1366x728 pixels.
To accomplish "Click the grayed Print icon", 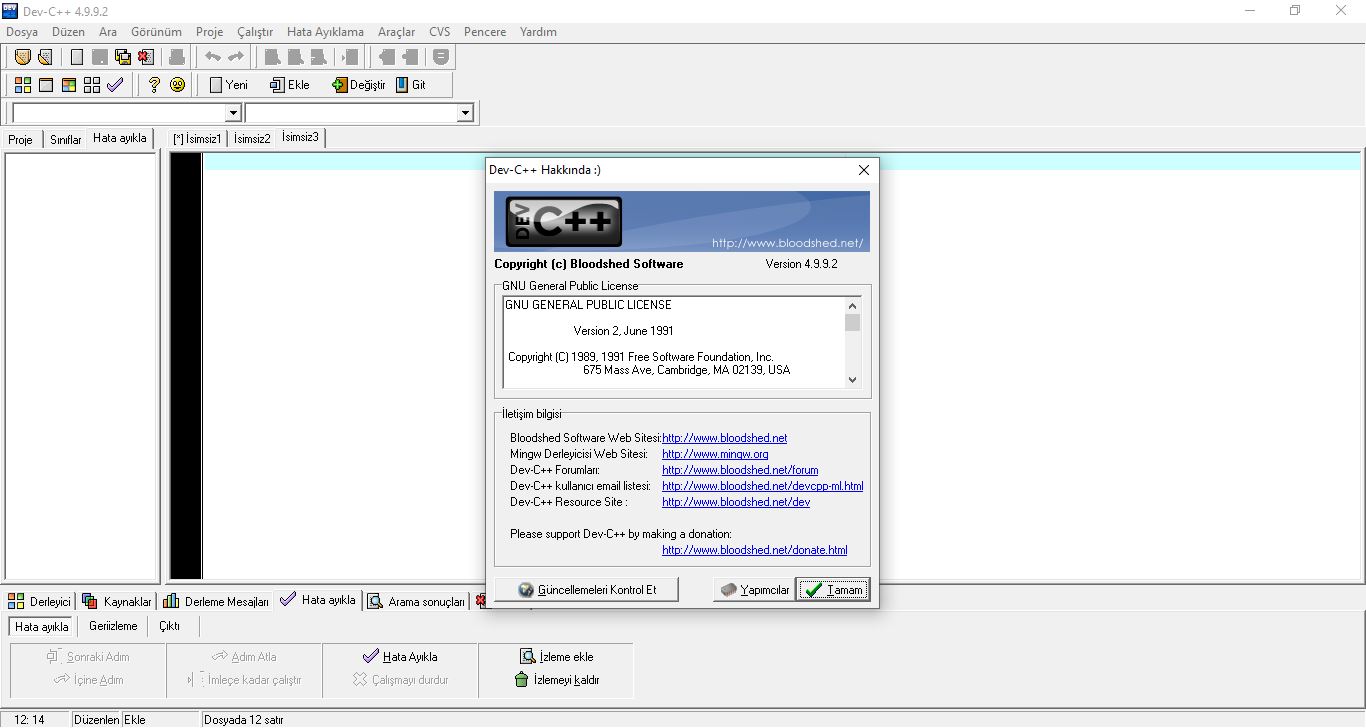I will pyautogui.click(x=177, y=57).
